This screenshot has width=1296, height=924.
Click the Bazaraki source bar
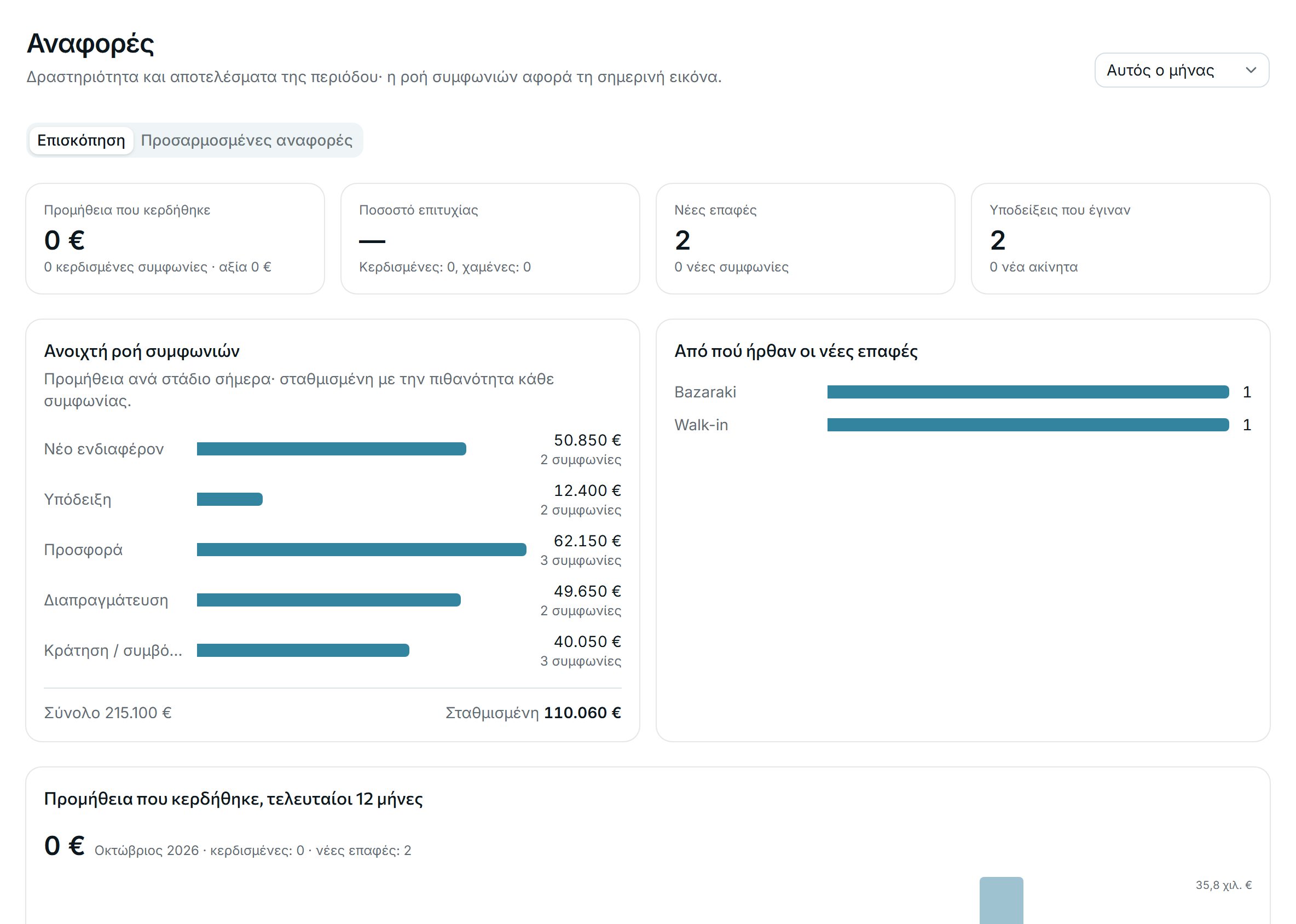pos(1027,392)
